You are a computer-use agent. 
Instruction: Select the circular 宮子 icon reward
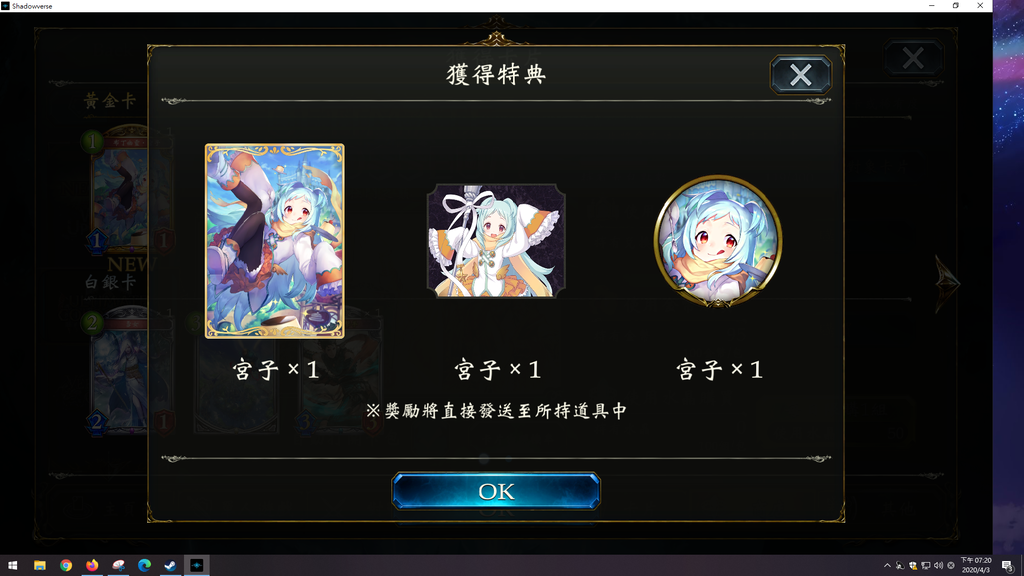[718, 240]
